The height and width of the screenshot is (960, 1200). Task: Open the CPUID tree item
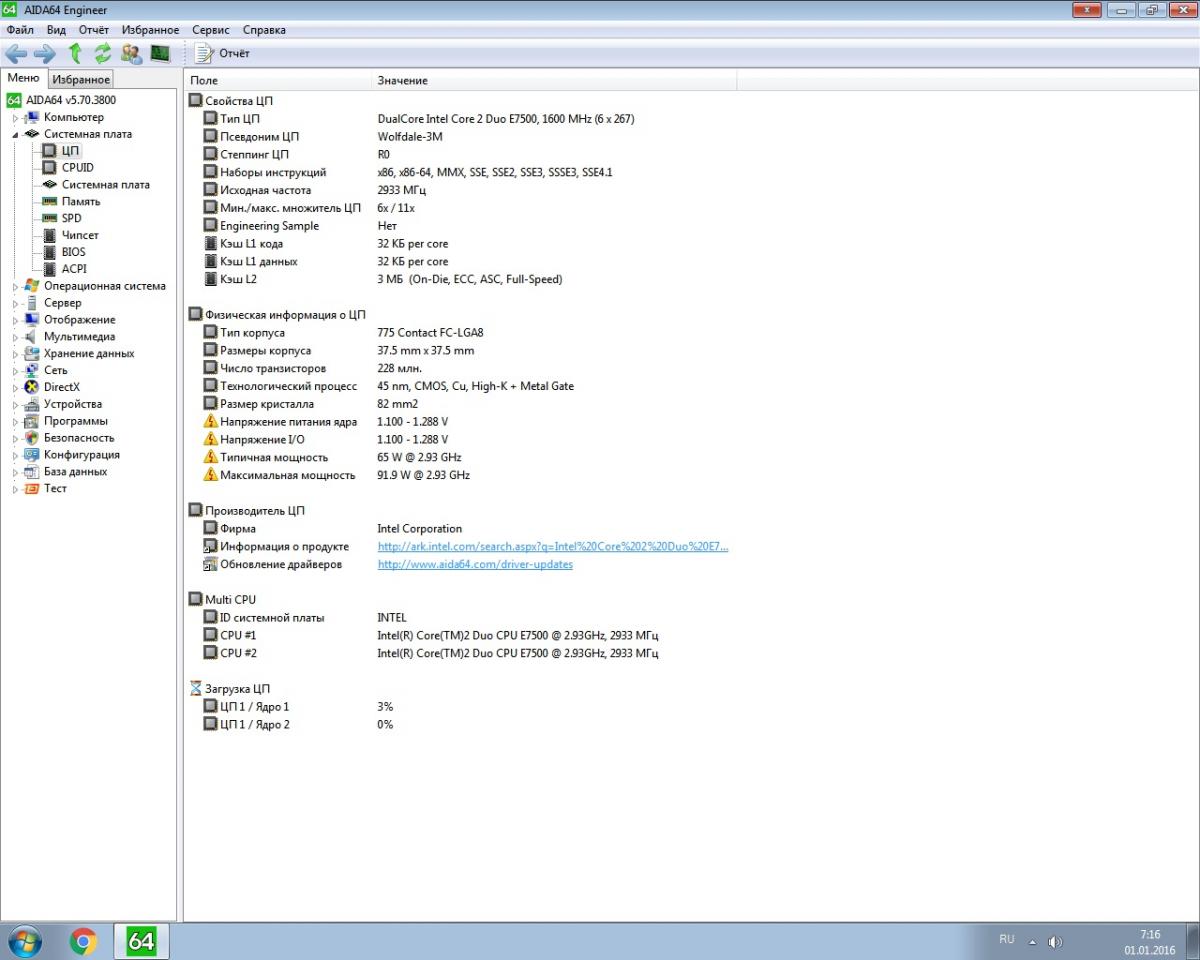[77, 168]
